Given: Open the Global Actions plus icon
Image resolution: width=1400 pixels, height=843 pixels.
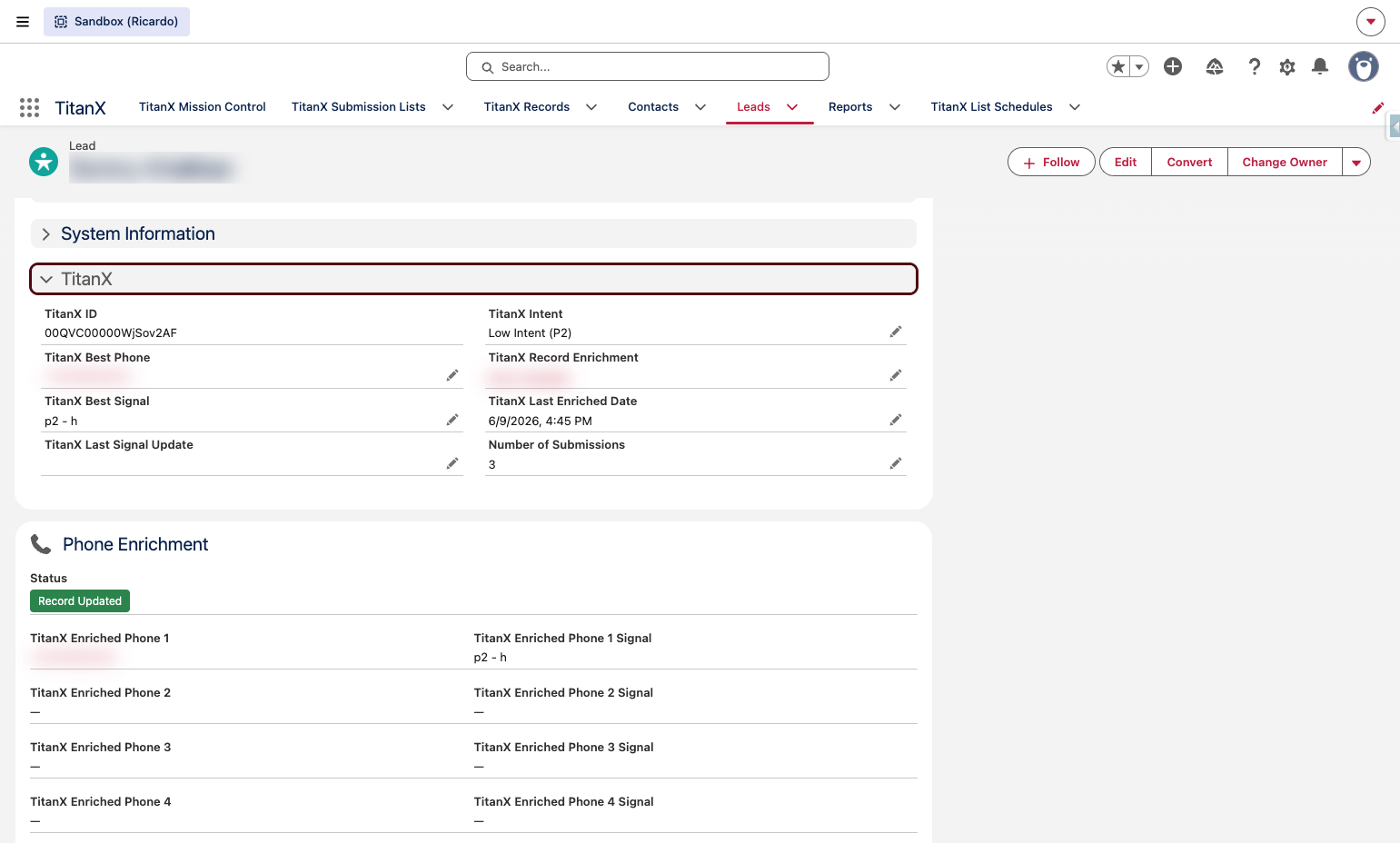Looking at the screenshot, I should 1173,66.
